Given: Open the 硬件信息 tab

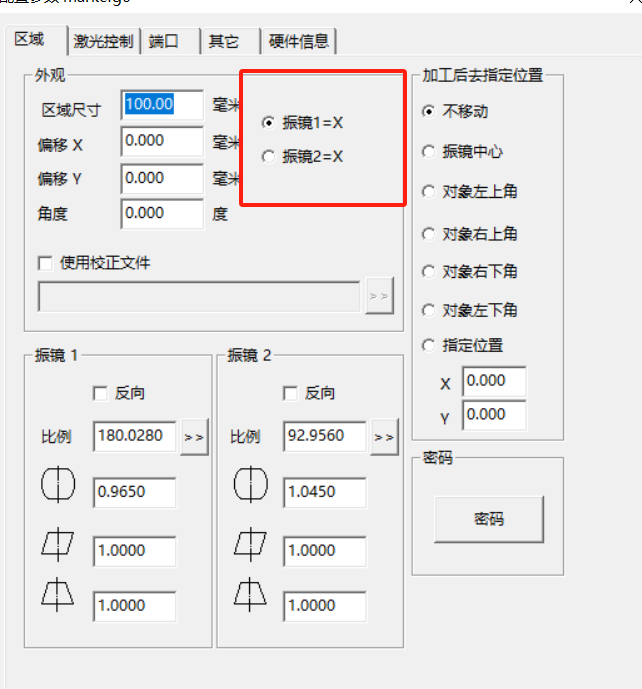Looking at the screenshot, I should point(298,41).
